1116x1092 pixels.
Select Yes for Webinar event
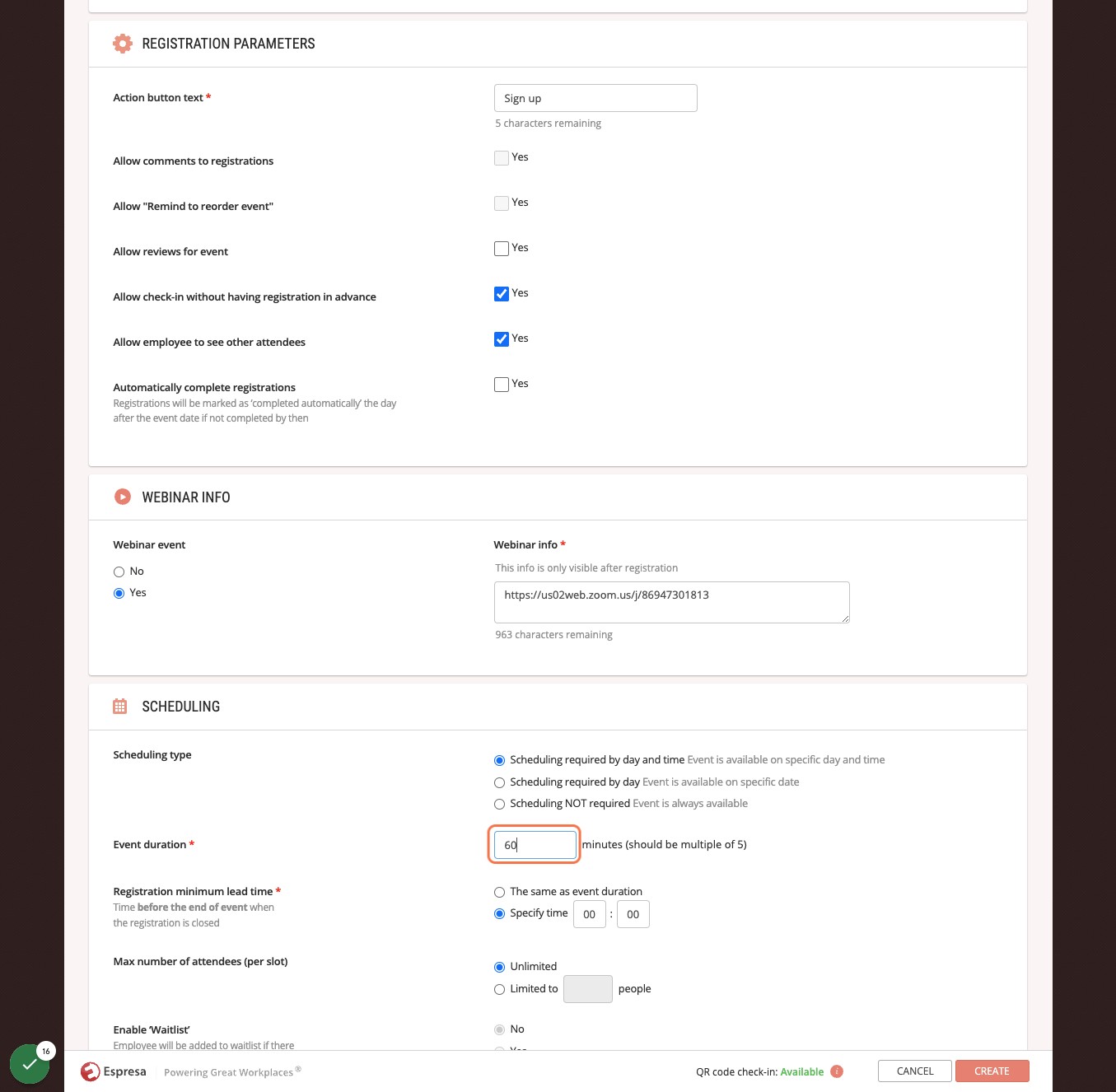pos(119,593)
